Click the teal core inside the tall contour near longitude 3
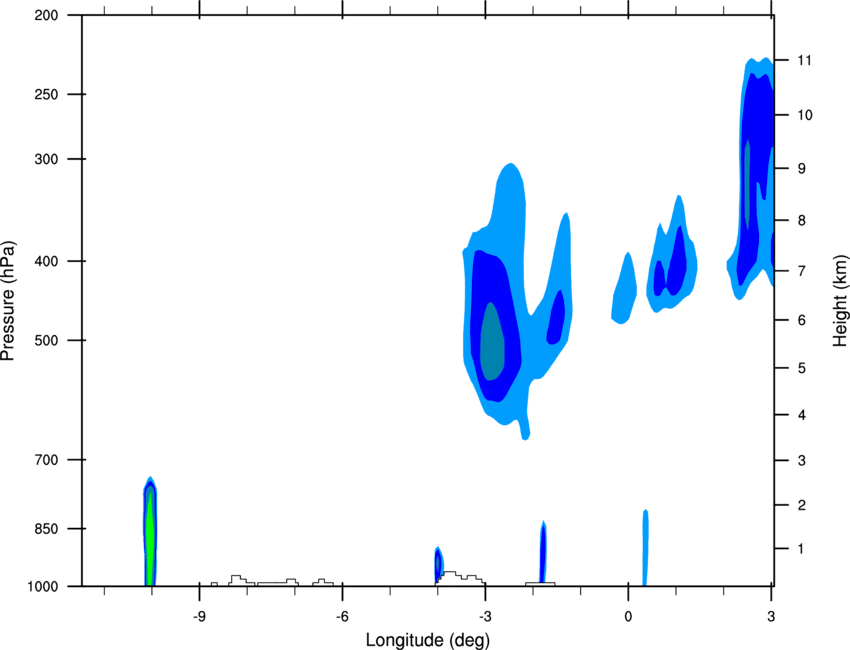 748,184
